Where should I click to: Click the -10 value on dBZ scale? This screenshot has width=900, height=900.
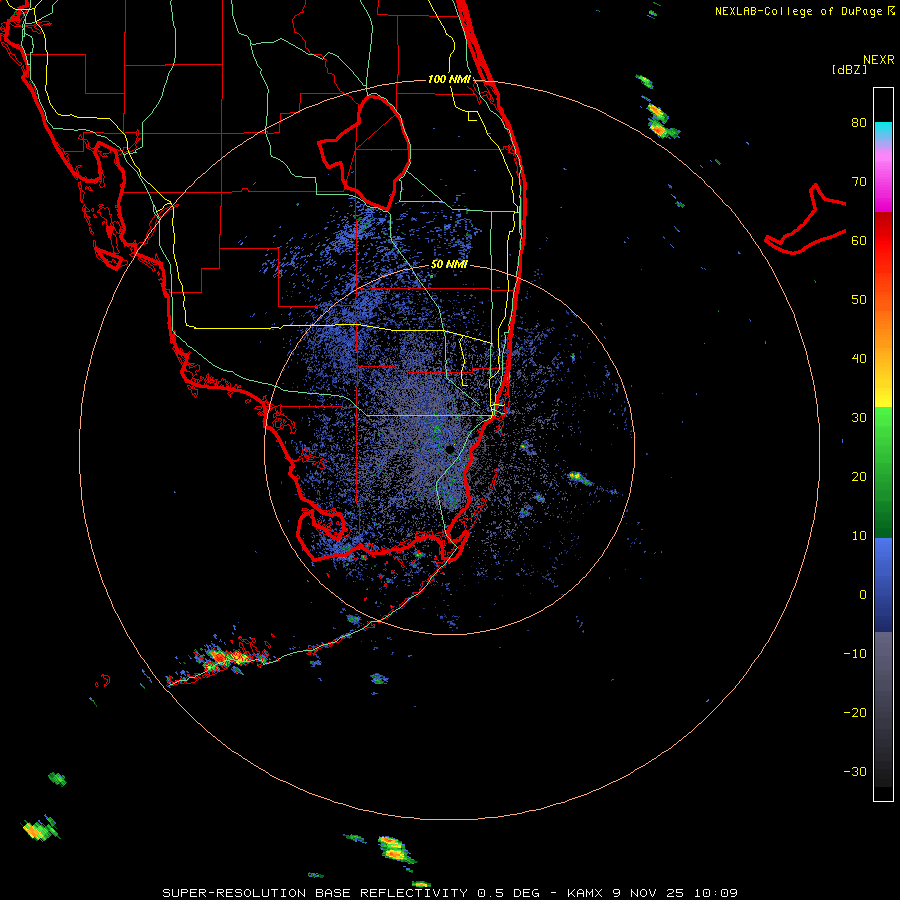pyautogui.click(x=855, y=654)
